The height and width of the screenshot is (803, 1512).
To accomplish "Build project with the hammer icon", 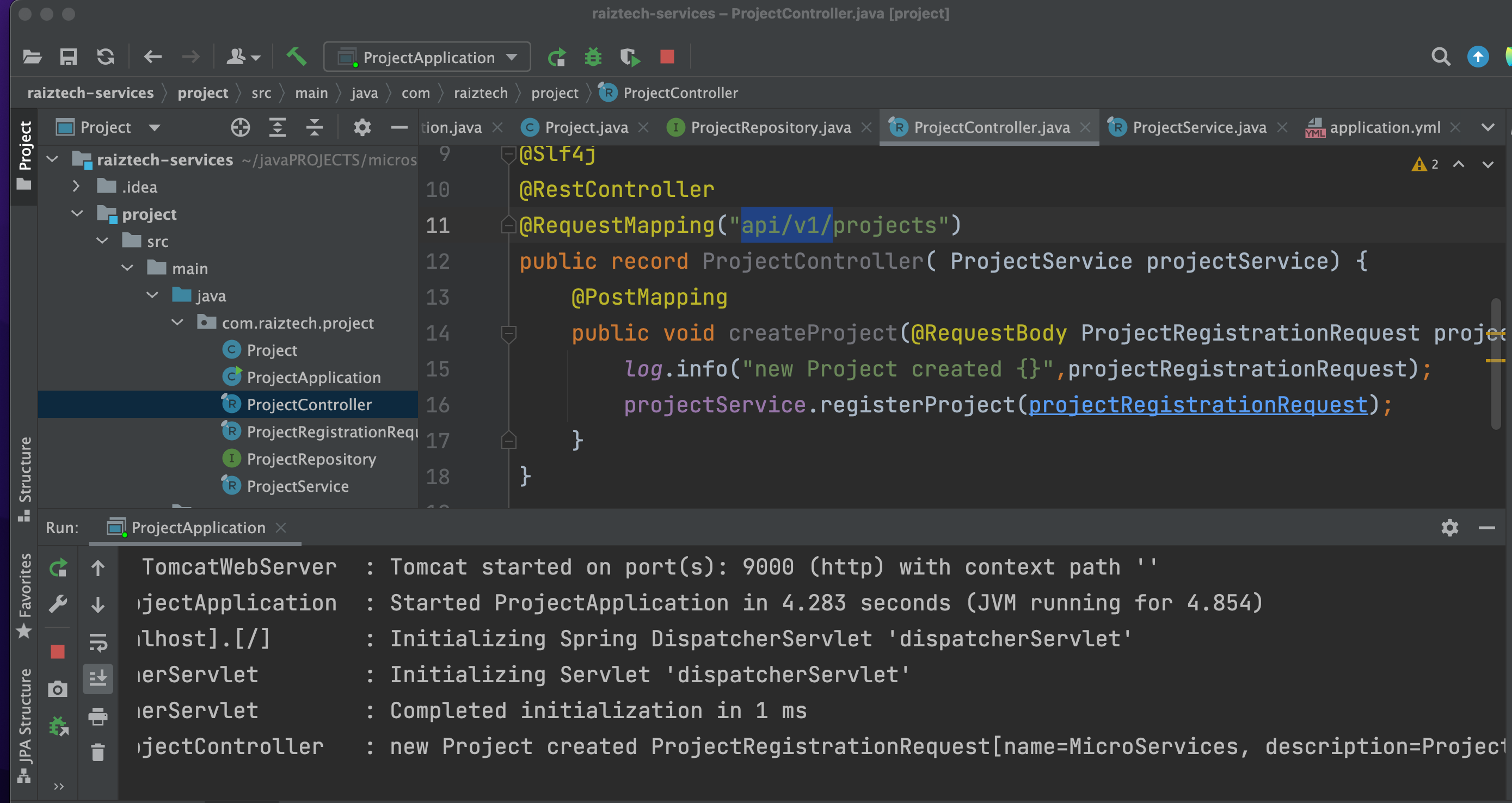I will tap(297, 57).
